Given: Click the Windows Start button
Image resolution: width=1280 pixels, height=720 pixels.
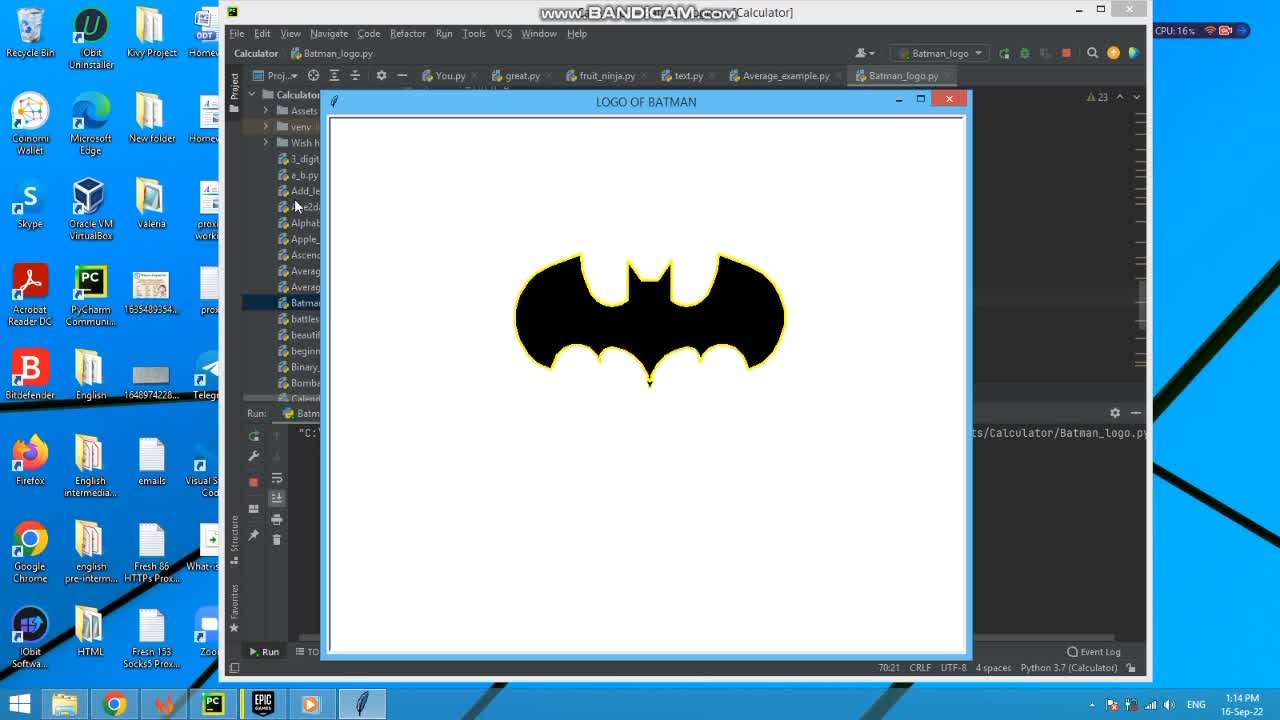Looking at the screenshot, I should coord(19,704).
